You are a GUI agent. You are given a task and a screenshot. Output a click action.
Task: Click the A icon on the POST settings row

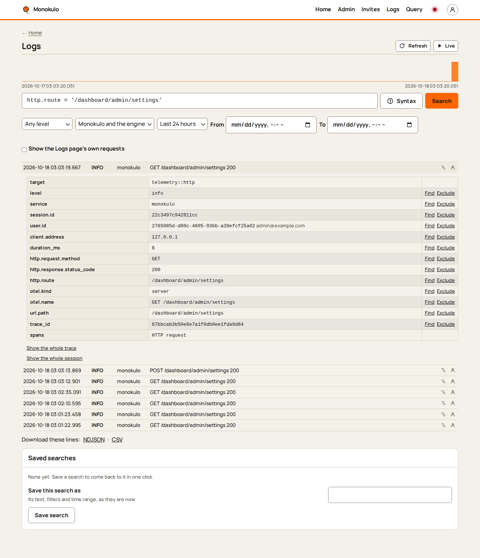[x=453, y=370]
